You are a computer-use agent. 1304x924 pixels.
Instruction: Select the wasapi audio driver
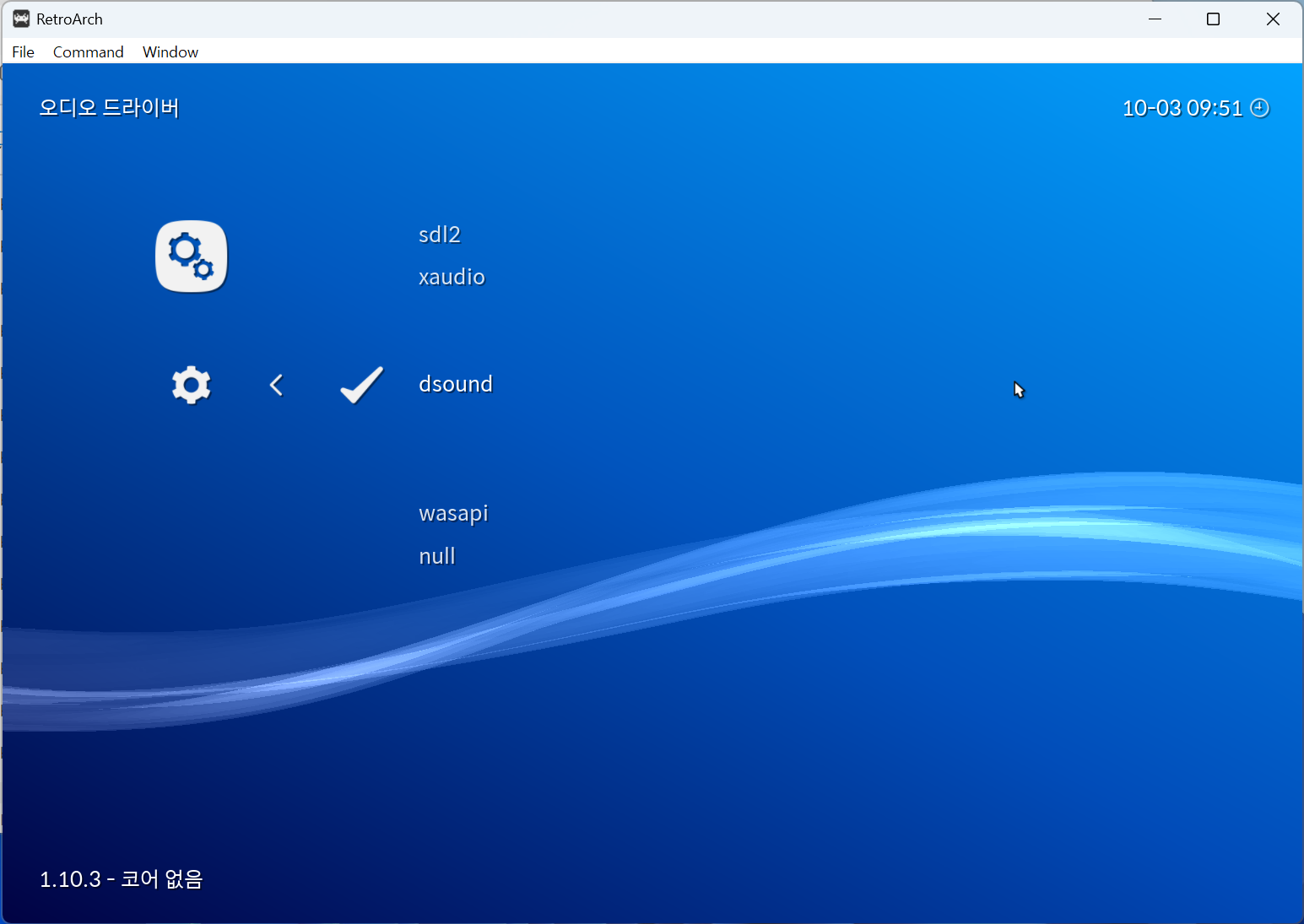pos(453,513)
